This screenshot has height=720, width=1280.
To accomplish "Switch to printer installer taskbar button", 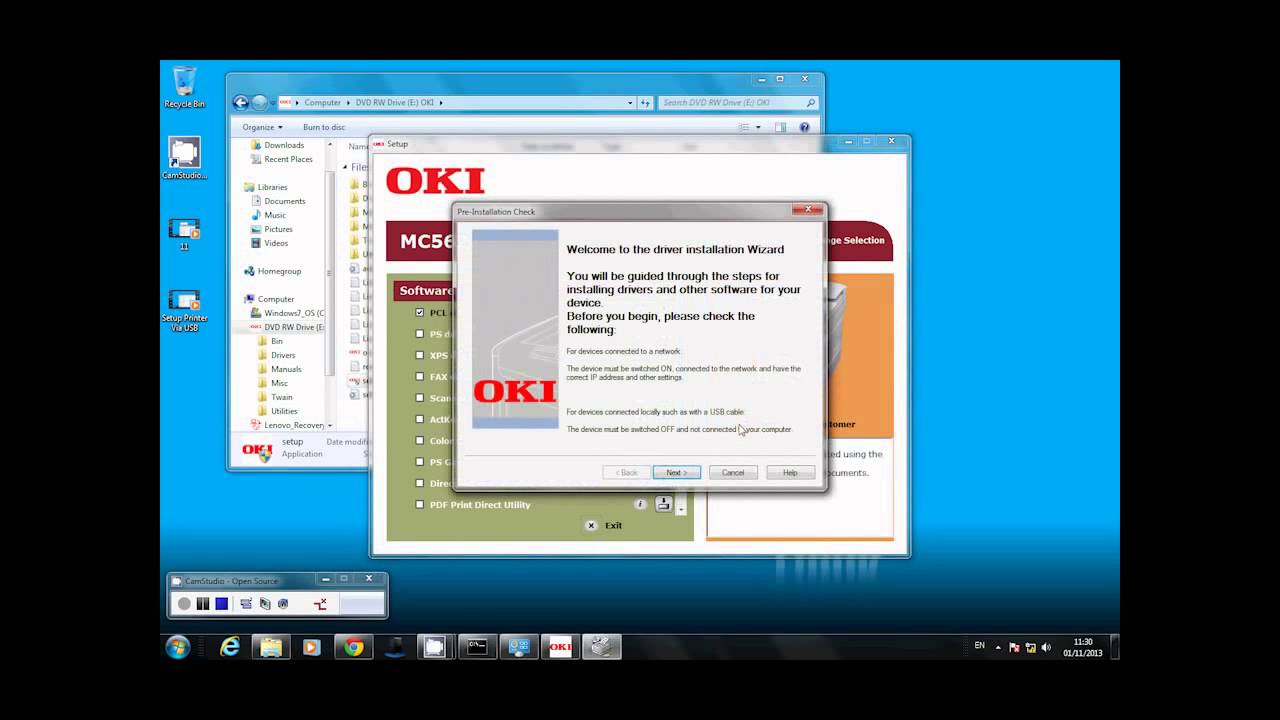I will pyautogui.click(x=601, y=647).
